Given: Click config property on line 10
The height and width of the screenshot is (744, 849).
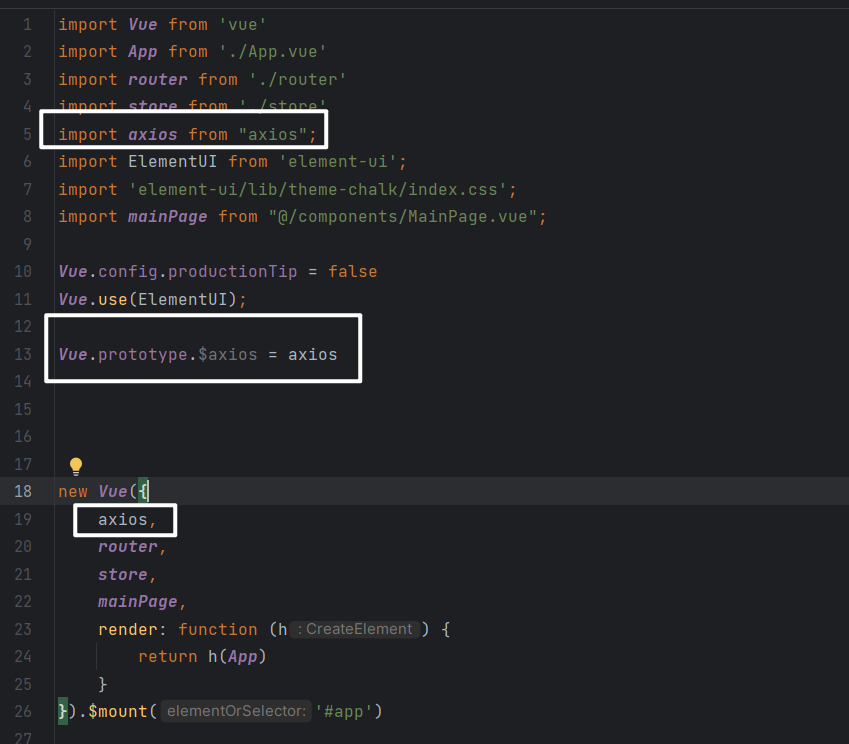Looking at the screenshot, I should tap(128, 272).
